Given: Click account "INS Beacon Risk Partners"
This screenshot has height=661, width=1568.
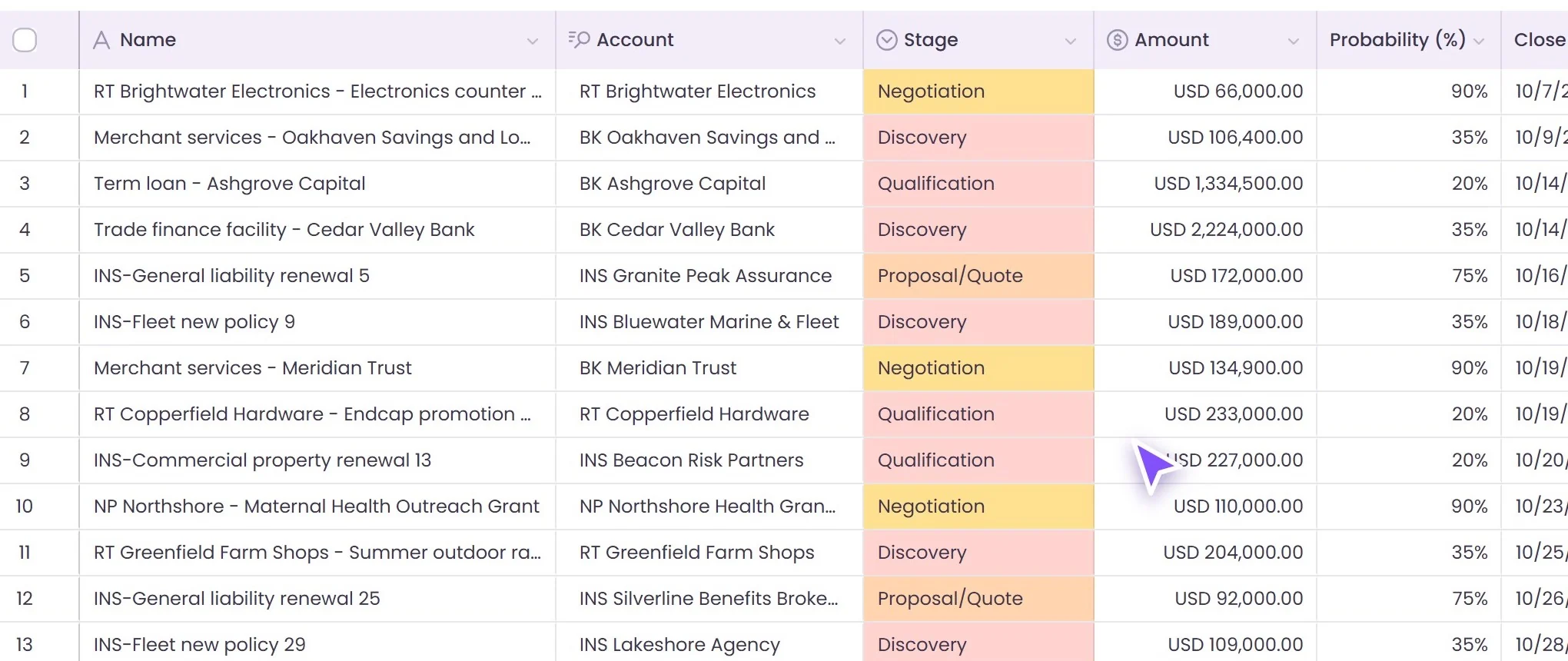Looking at the screenshot, I should [x=692, y=460].
